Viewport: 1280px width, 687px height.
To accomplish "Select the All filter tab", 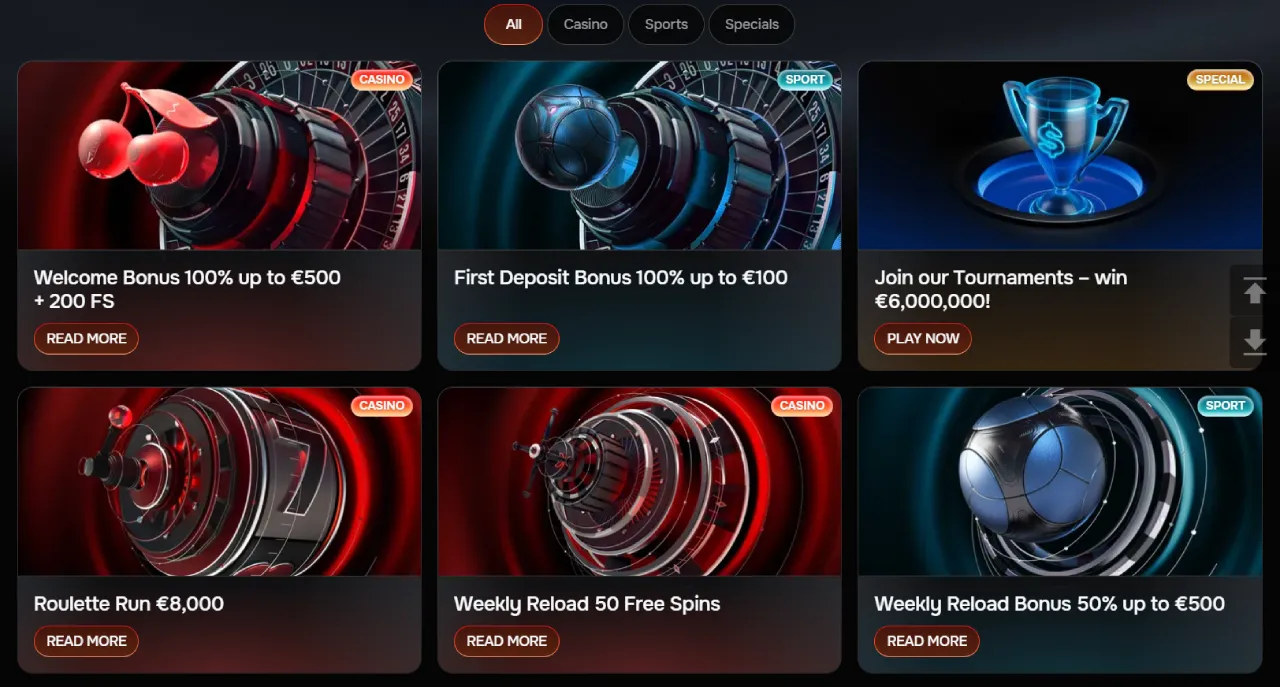I will click(513, 24).
